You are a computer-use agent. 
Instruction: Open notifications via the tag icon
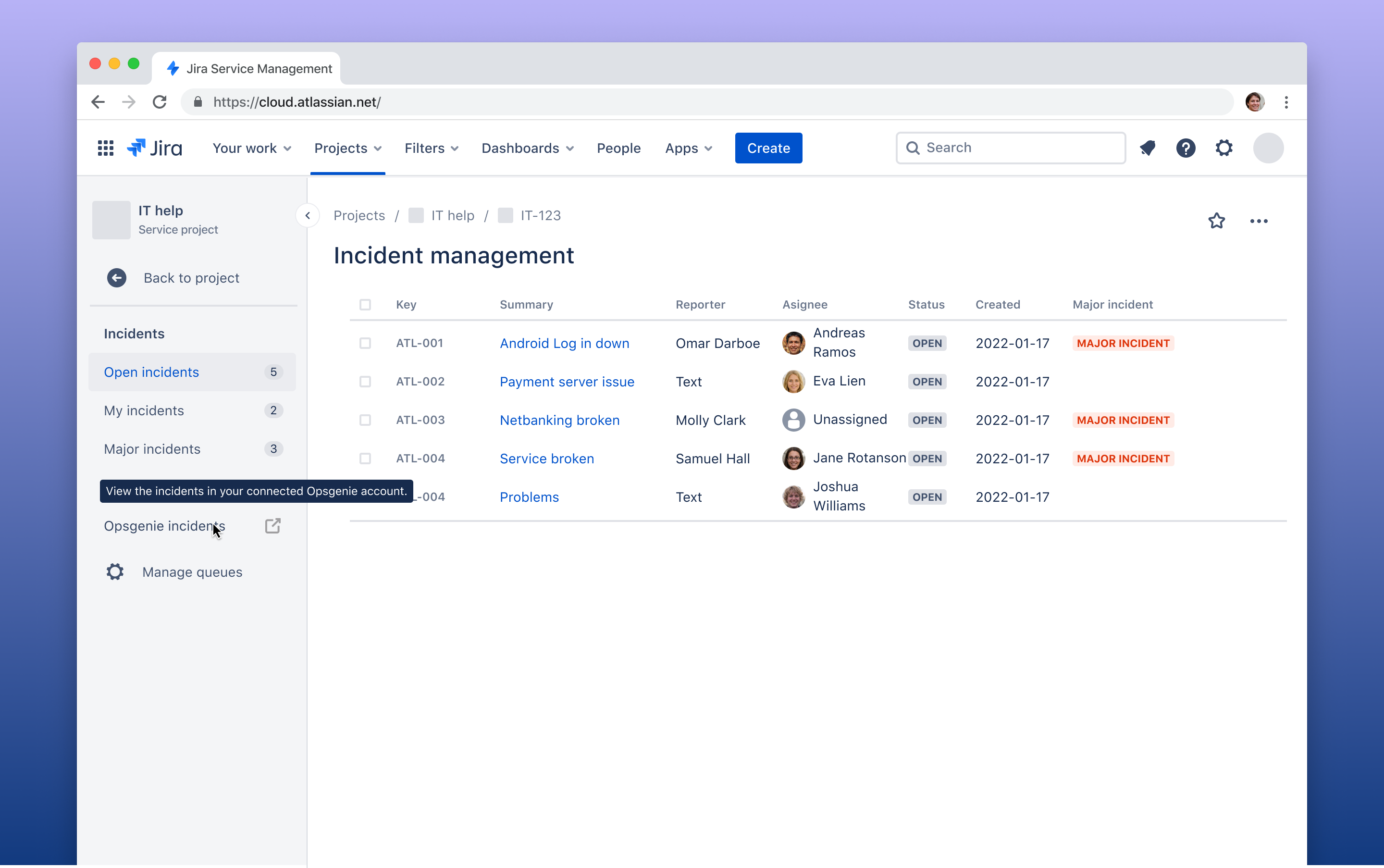[1148, 148]
